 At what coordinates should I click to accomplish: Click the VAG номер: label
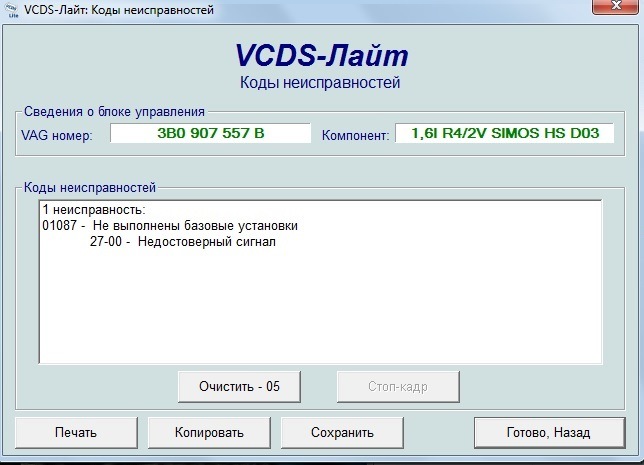click(57, 135)
